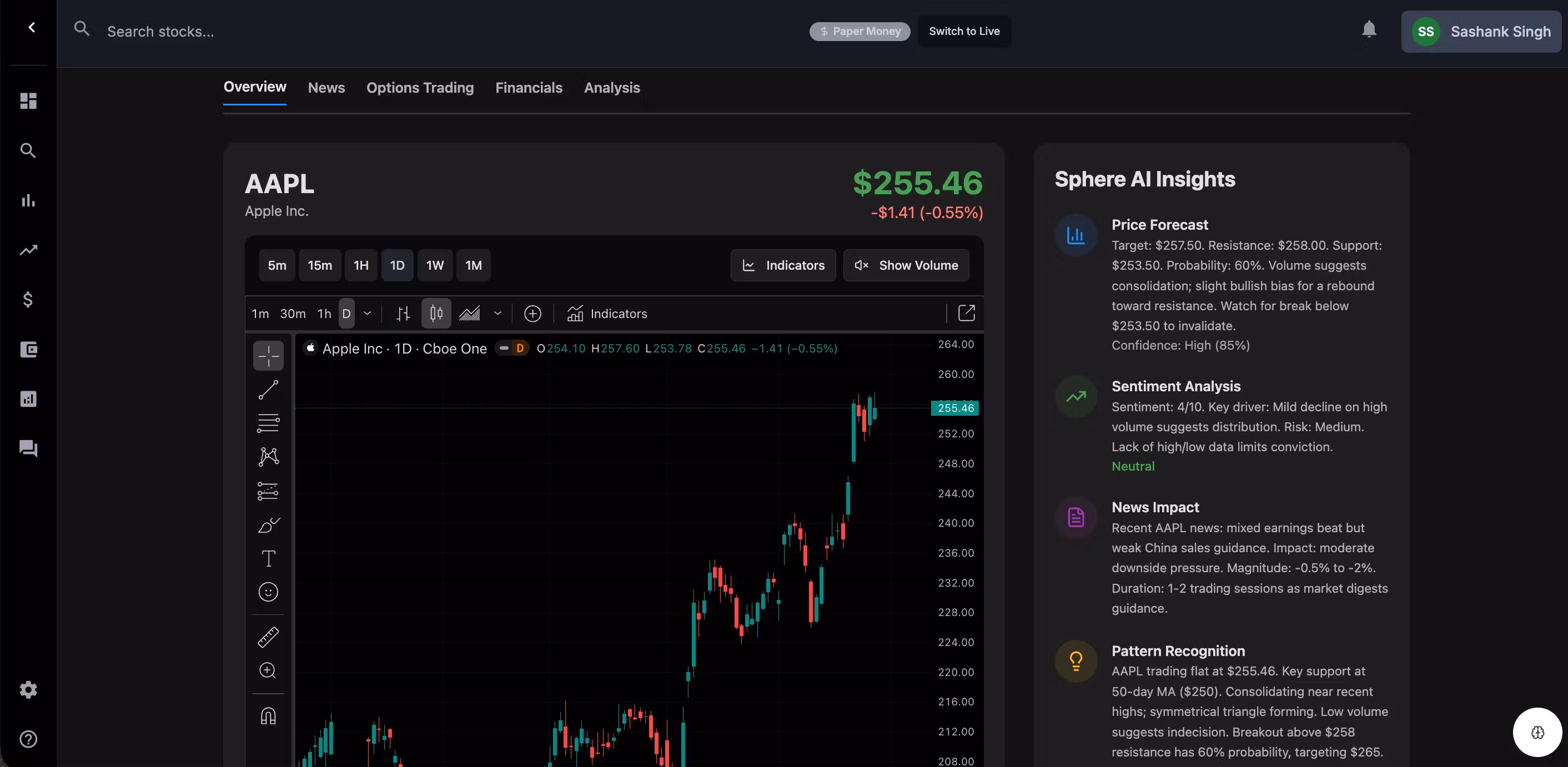Open the Overview tab
The image size is (1568, 767).
(x=255, y=87)
